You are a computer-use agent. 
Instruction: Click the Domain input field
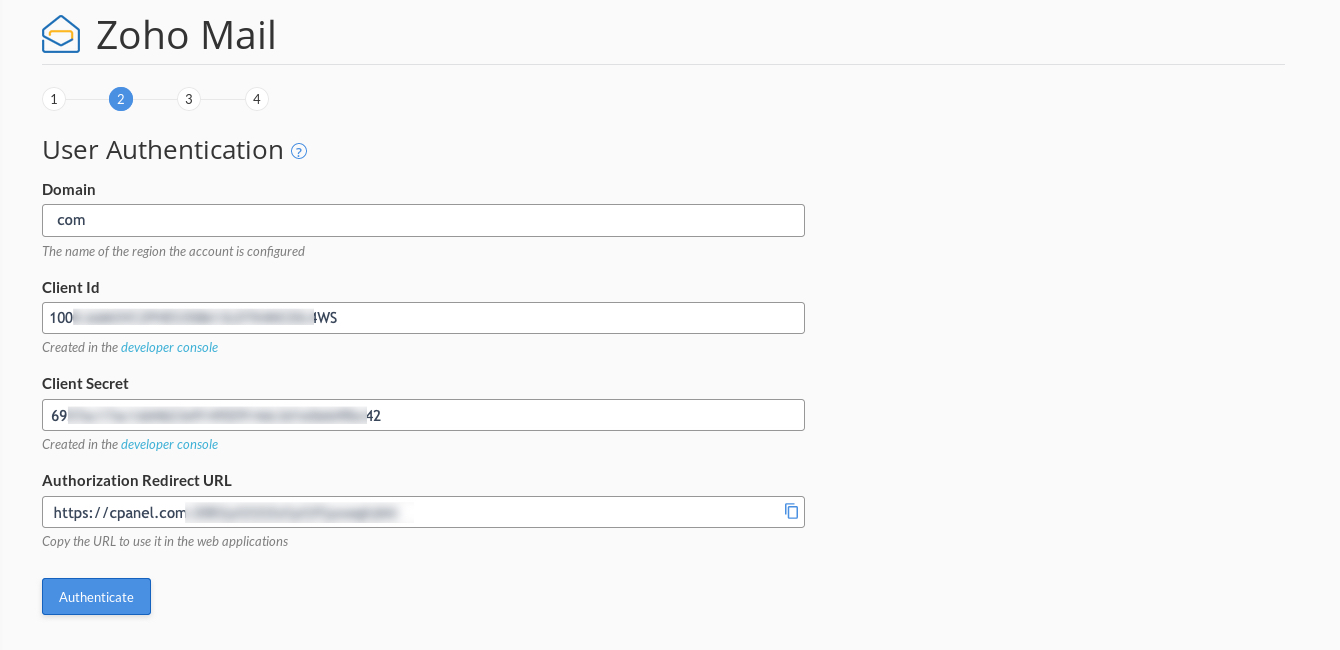423,220
